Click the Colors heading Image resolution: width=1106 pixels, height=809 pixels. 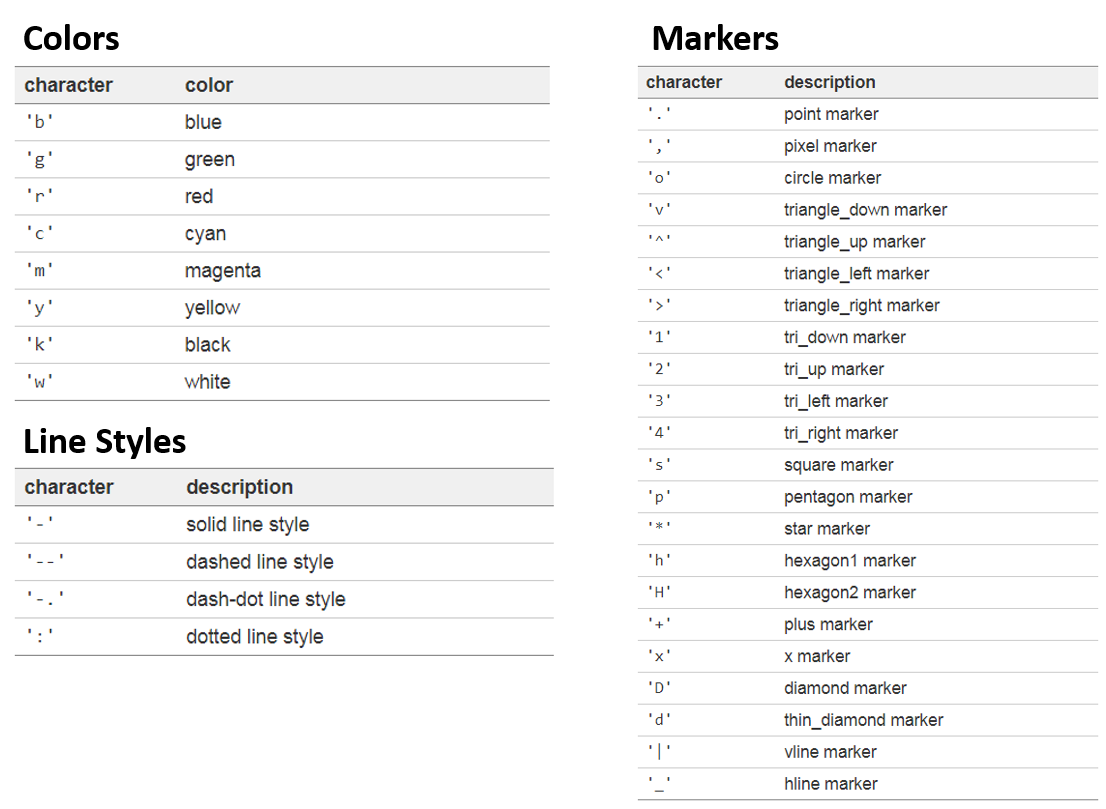[71, 38]
